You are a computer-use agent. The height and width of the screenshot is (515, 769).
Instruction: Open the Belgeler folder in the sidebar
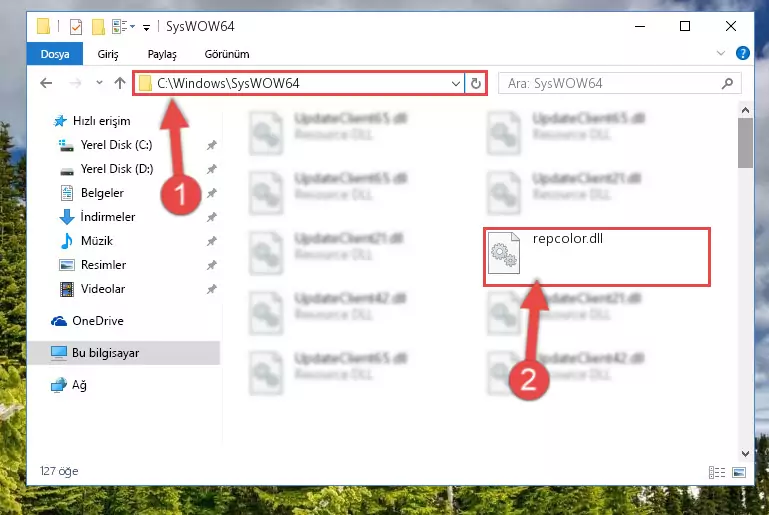tap(92, 193)
